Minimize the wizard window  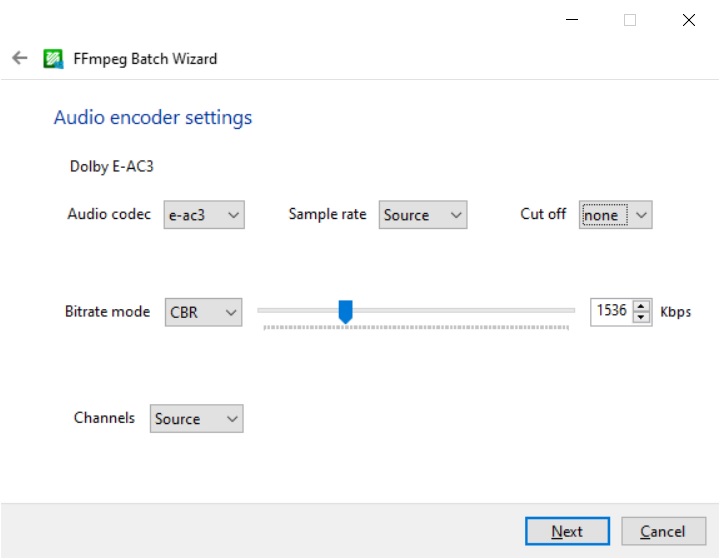tap(571, 20)
